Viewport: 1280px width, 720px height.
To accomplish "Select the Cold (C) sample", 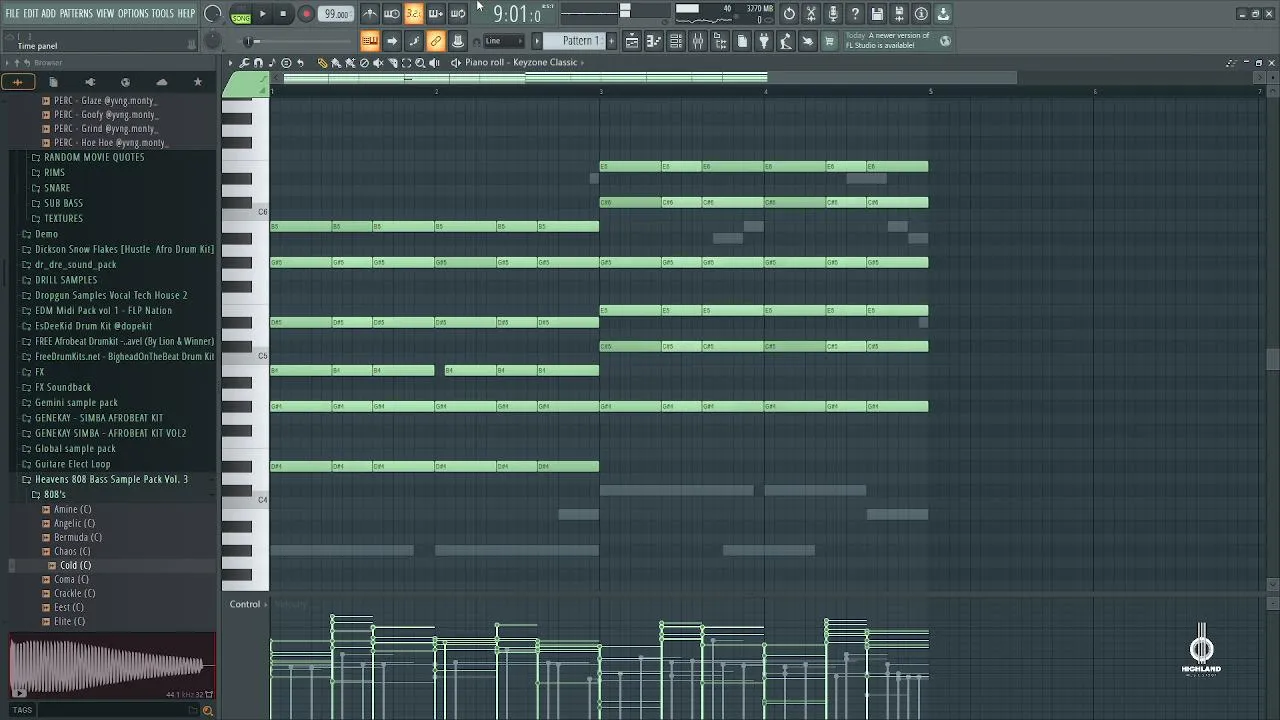I will [x=75, y=565].
